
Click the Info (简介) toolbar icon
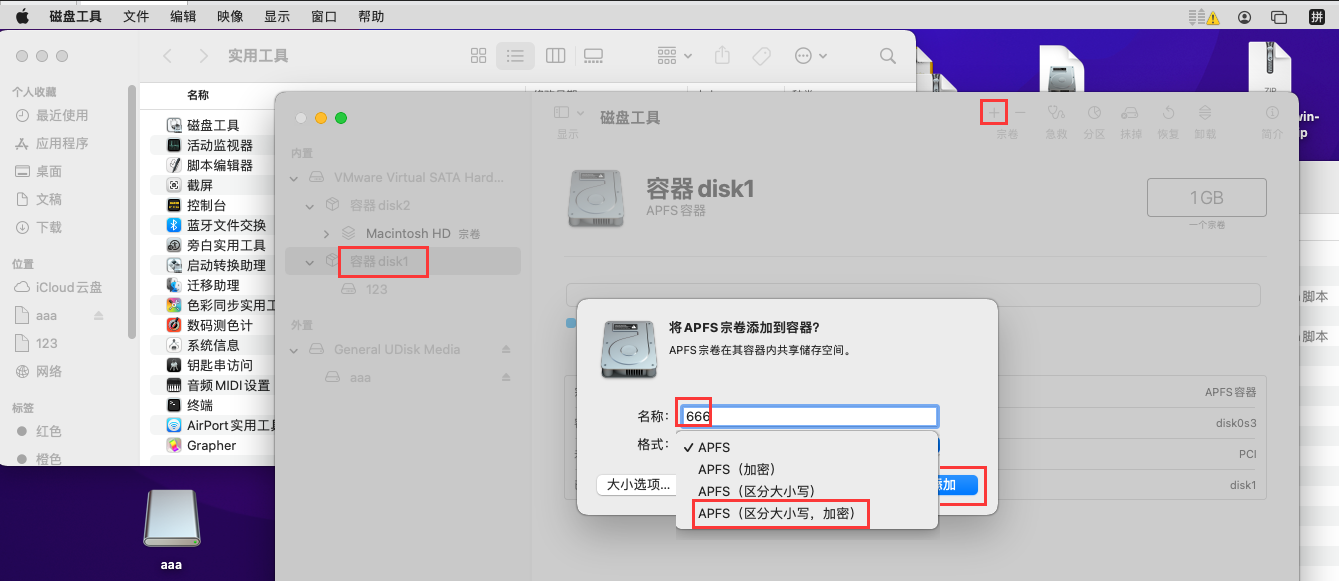[1272, 113]
